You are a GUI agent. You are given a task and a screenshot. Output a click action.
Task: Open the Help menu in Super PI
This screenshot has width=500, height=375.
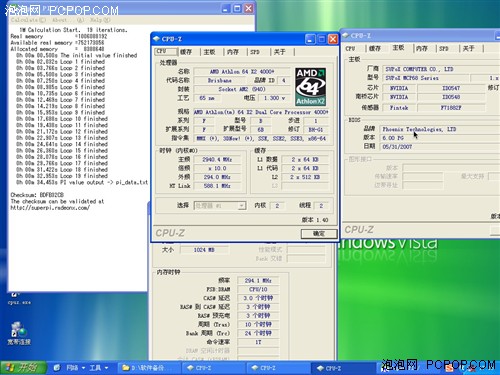point(99,20)
